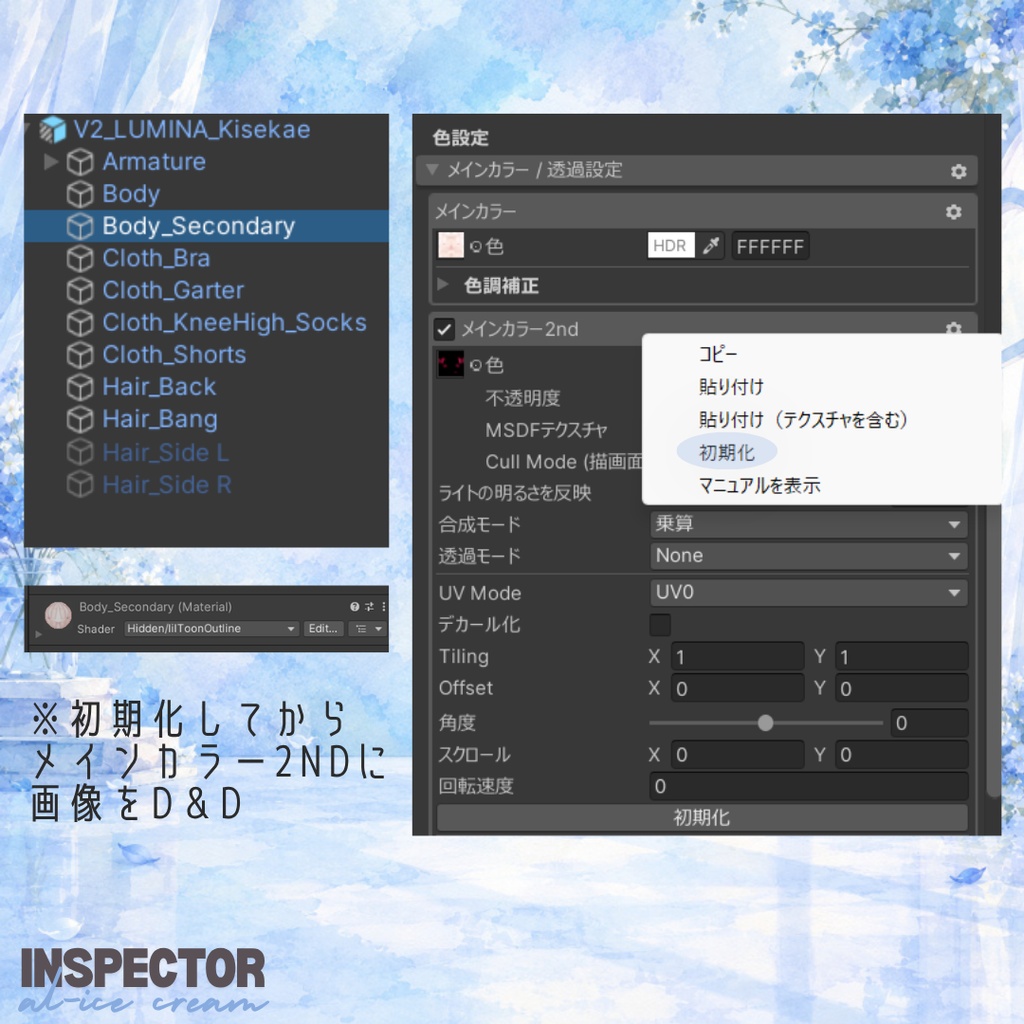Choose 初期化 in the context menu
The image size is (1024, 1024).
(726, 452)
